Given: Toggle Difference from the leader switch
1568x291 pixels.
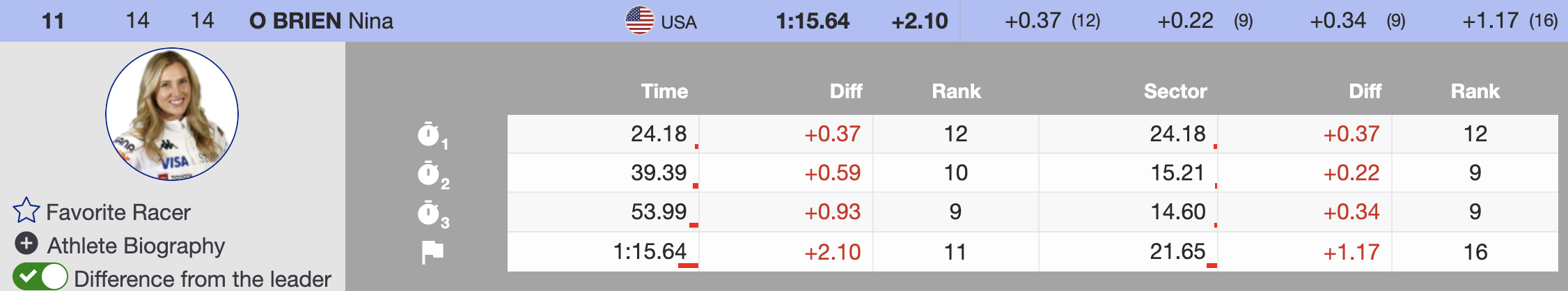Looking at the screenshot, I should (40, 277).
